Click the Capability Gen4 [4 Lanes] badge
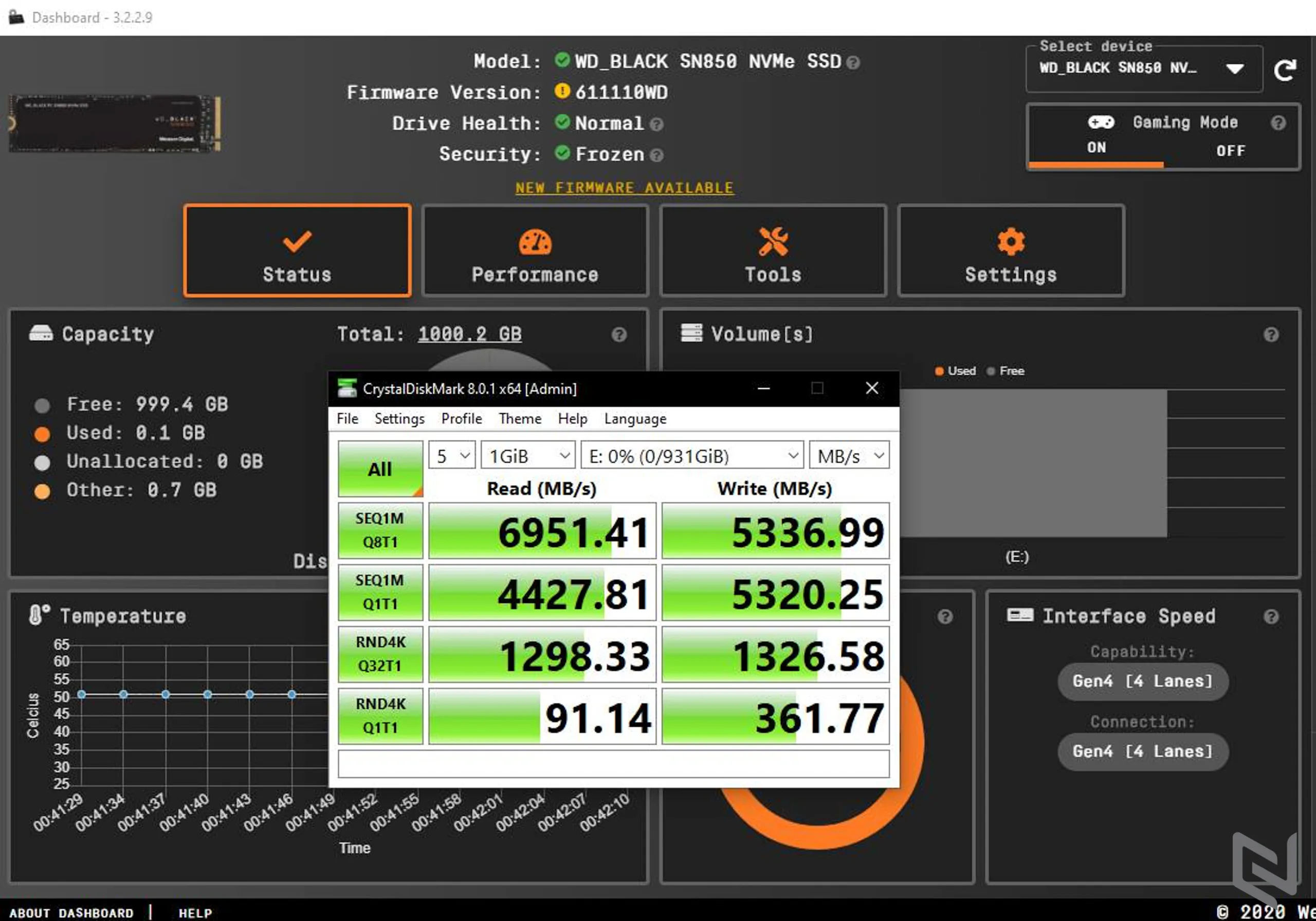This screenshot has width=1316, height=921. coord(1142,681)
